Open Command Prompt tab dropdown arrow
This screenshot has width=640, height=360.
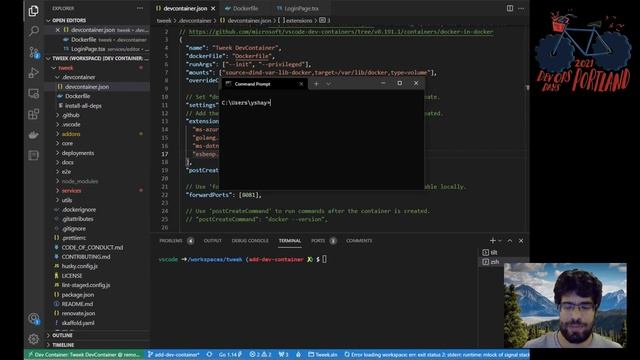328,84
